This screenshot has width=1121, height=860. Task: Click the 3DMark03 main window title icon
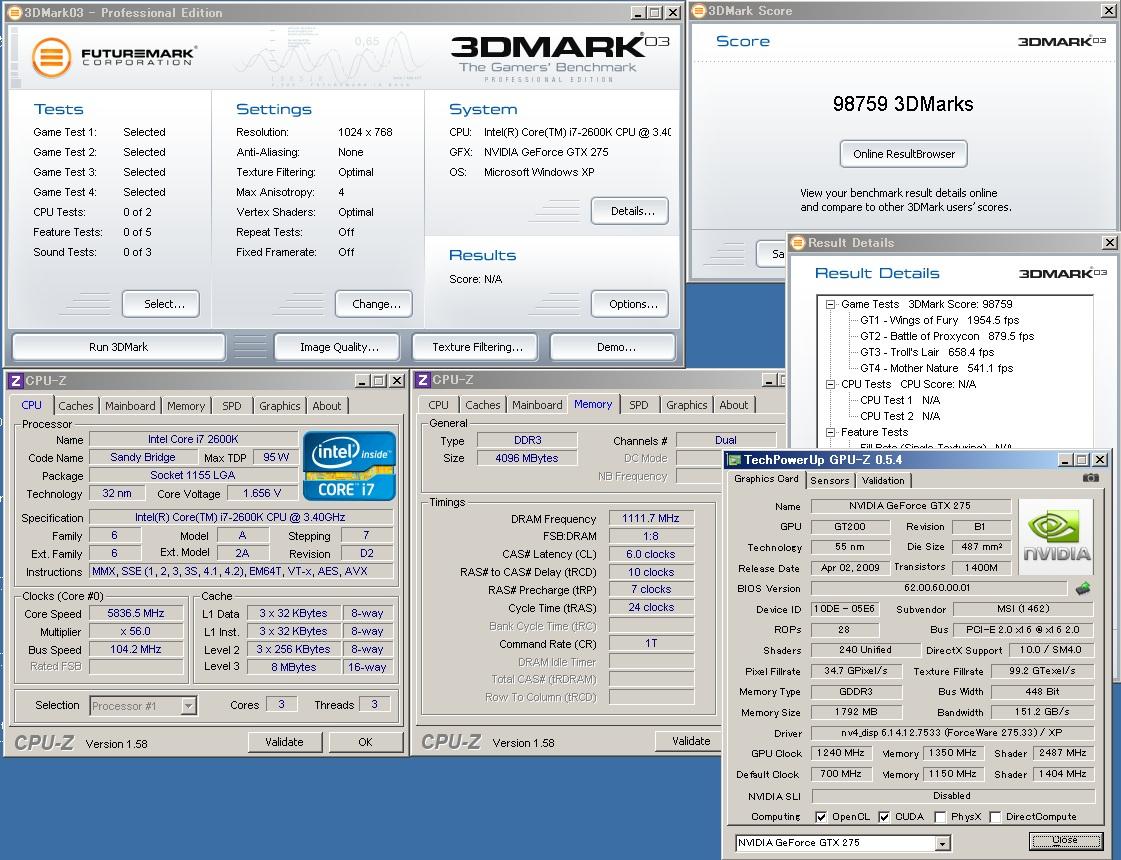(x=15, y=12)
